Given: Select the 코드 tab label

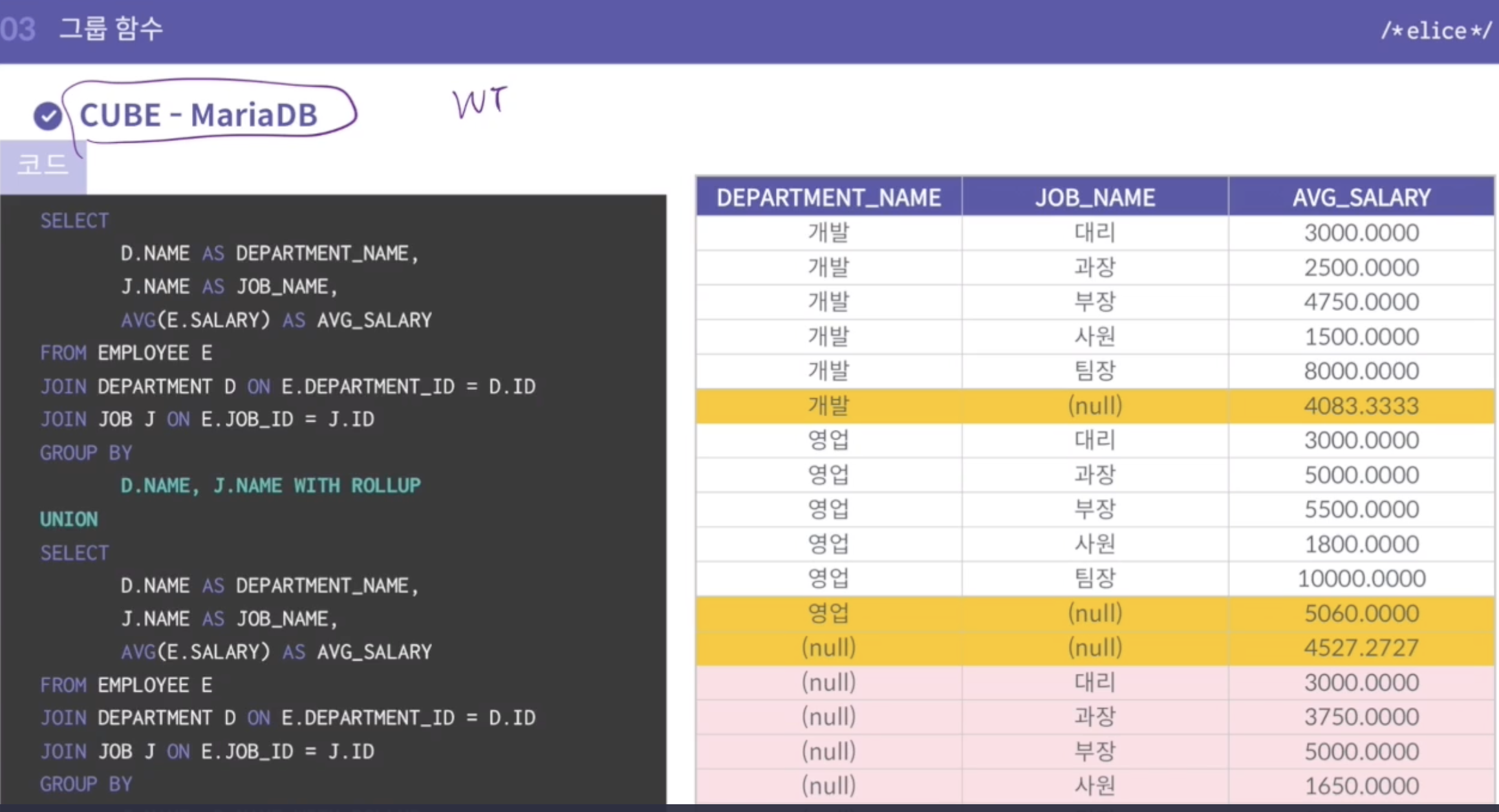Looking at the screenshot, I should tap(43, 165).
